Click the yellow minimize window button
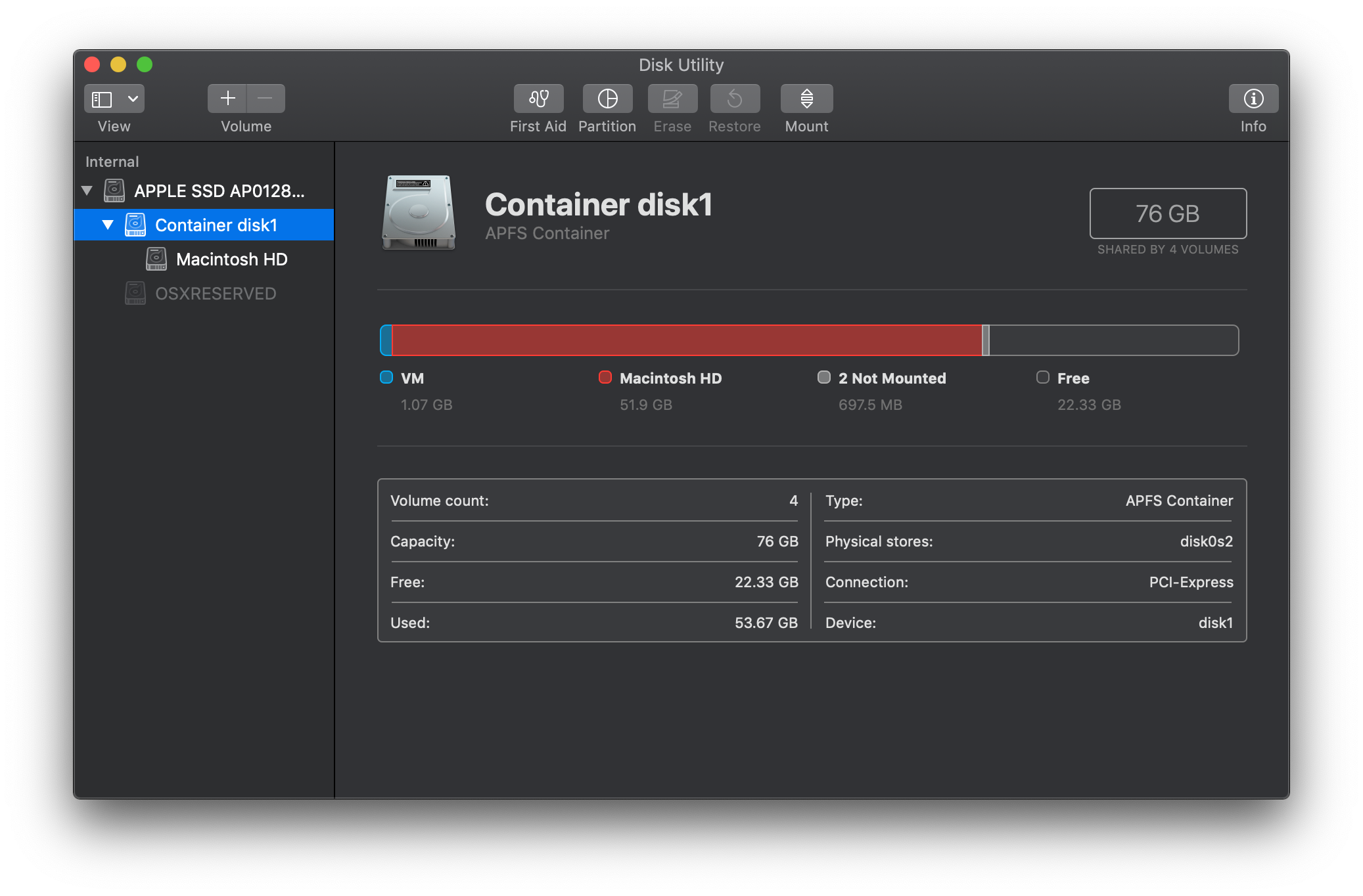The height and width of the screenshot is (896, 1363). point(118,64)
